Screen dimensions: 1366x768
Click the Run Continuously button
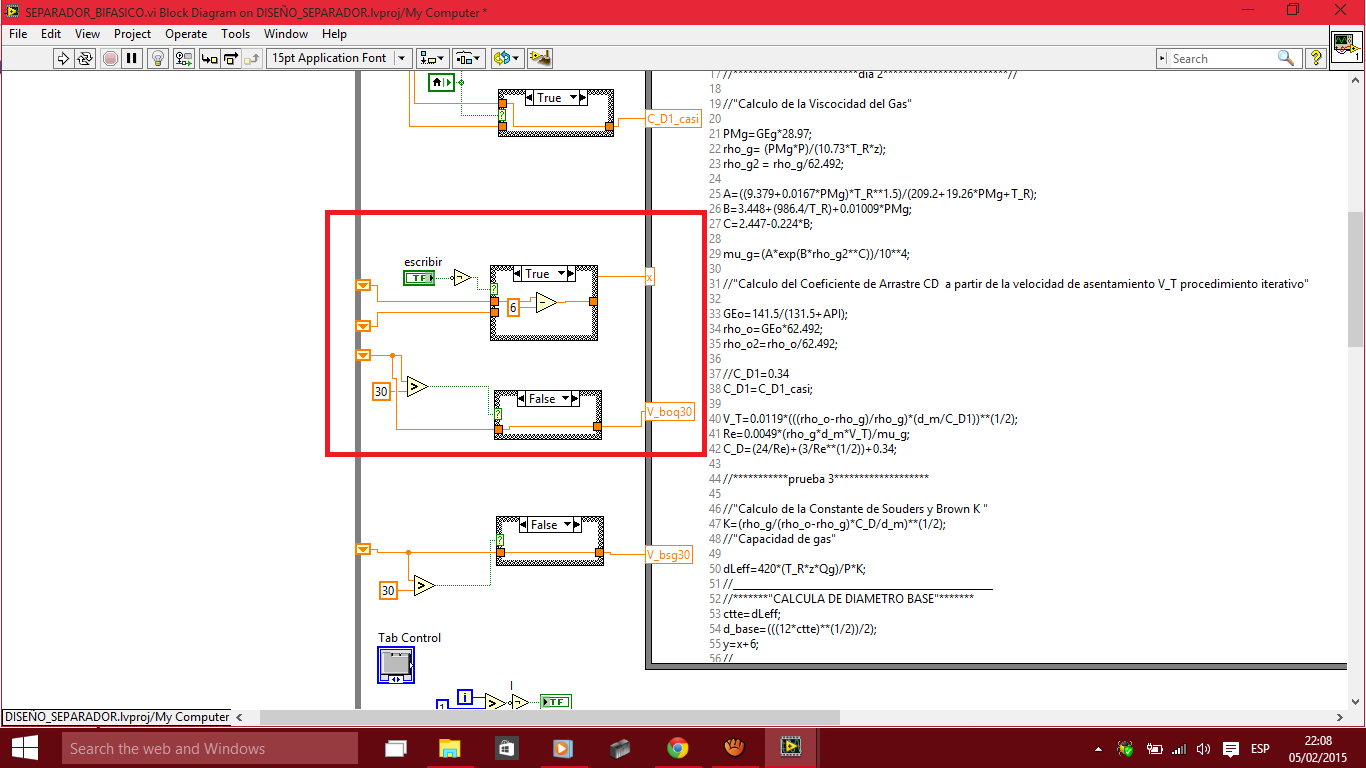coord(85,58)
